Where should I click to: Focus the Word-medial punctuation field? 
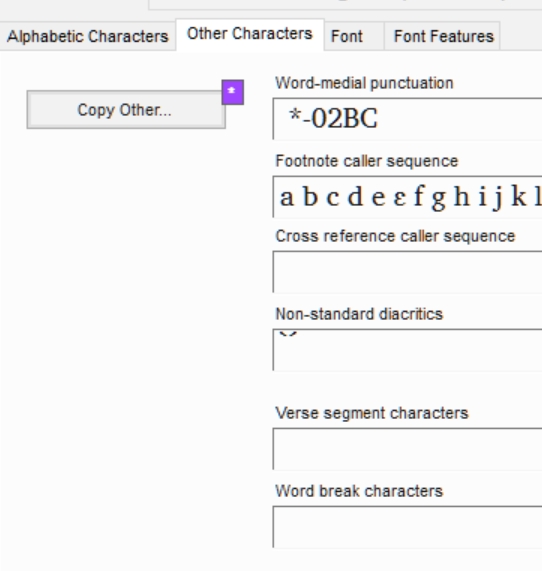coord(407,119)
